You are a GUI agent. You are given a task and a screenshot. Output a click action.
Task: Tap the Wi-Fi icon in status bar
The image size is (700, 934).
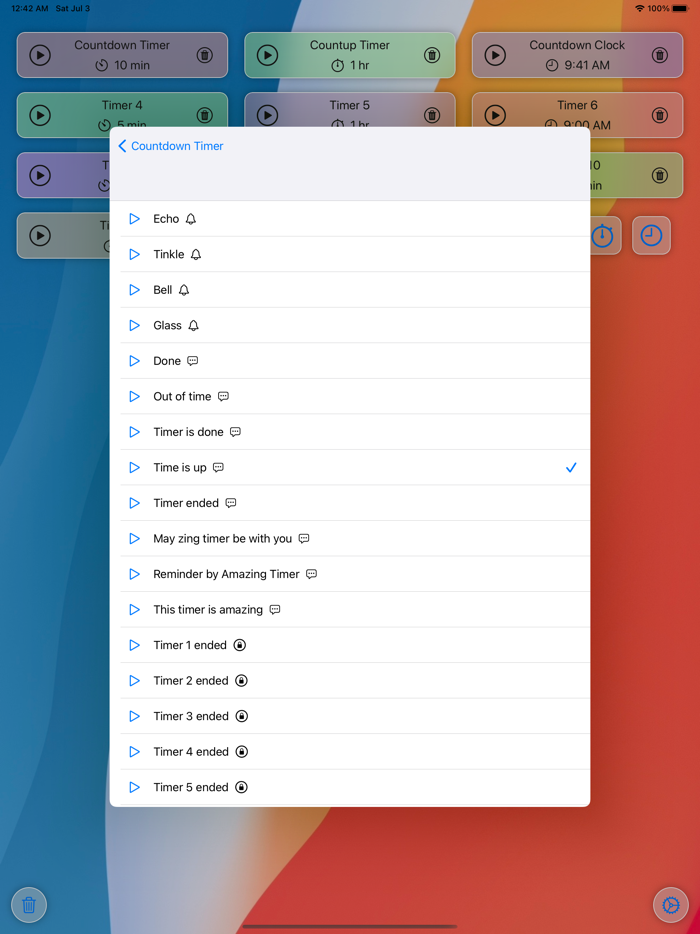640,8
